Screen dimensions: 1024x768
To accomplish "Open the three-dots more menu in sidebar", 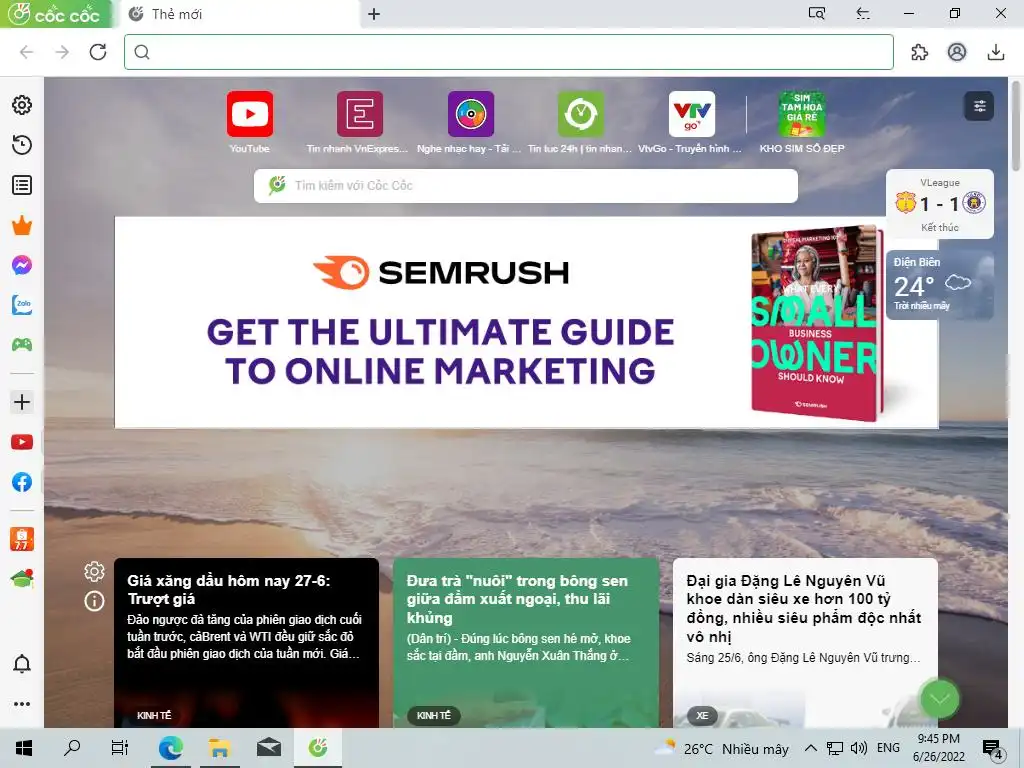I will (x=22, y=704).
